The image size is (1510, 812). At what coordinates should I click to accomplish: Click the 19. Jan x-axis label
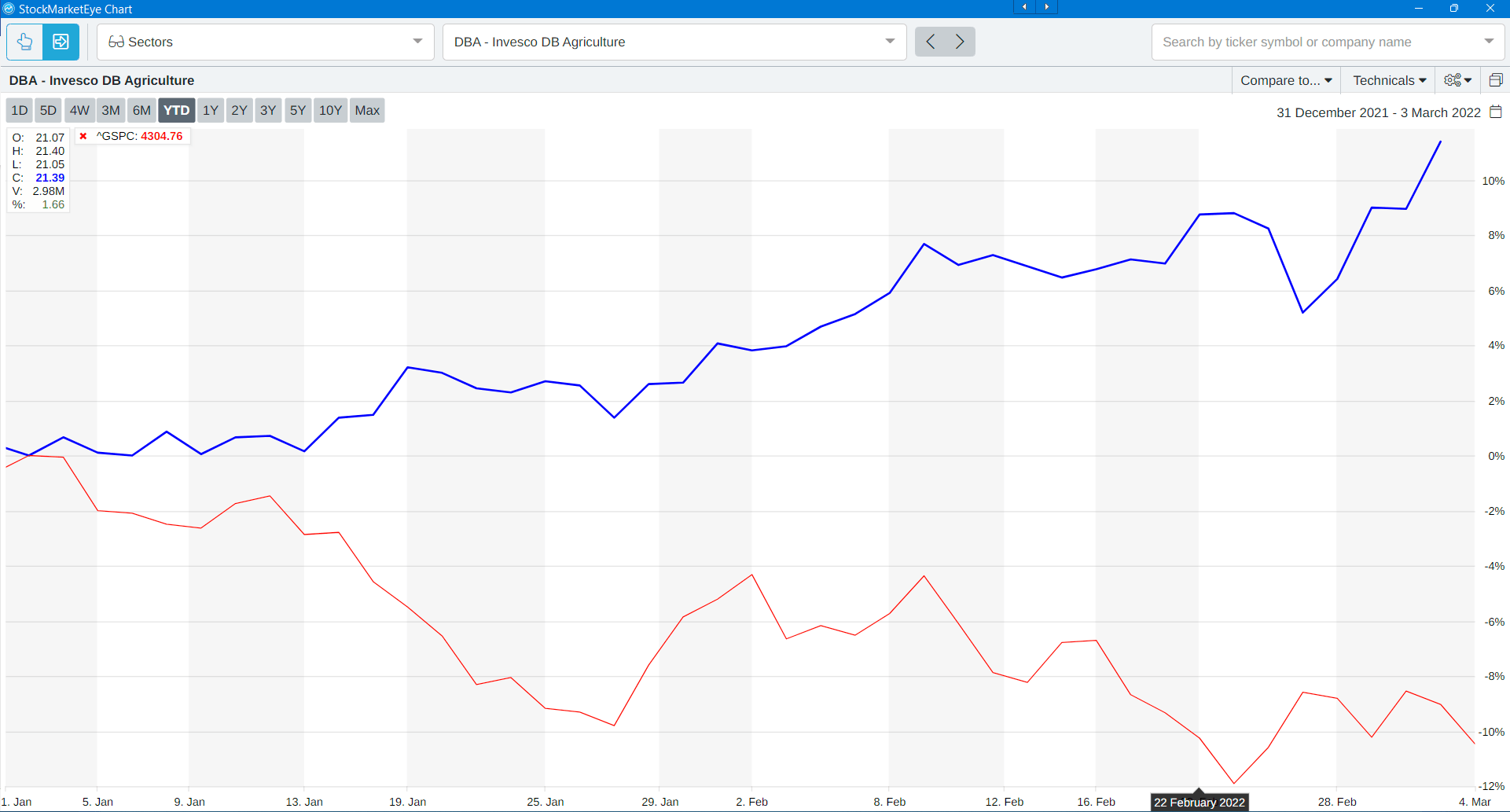[407, 802]
